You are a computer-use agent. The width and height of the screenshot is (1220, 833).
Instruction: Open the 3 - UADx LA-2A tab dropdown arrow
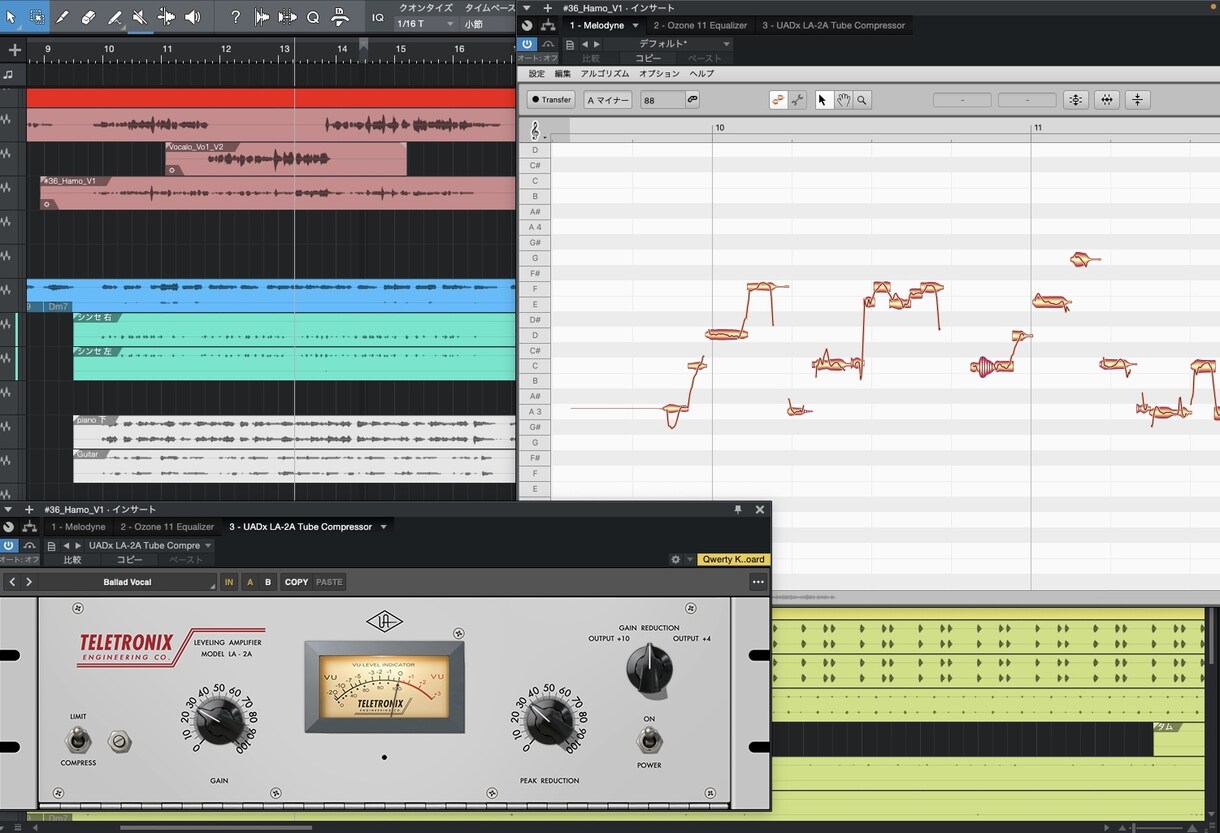tap(383, 527)
